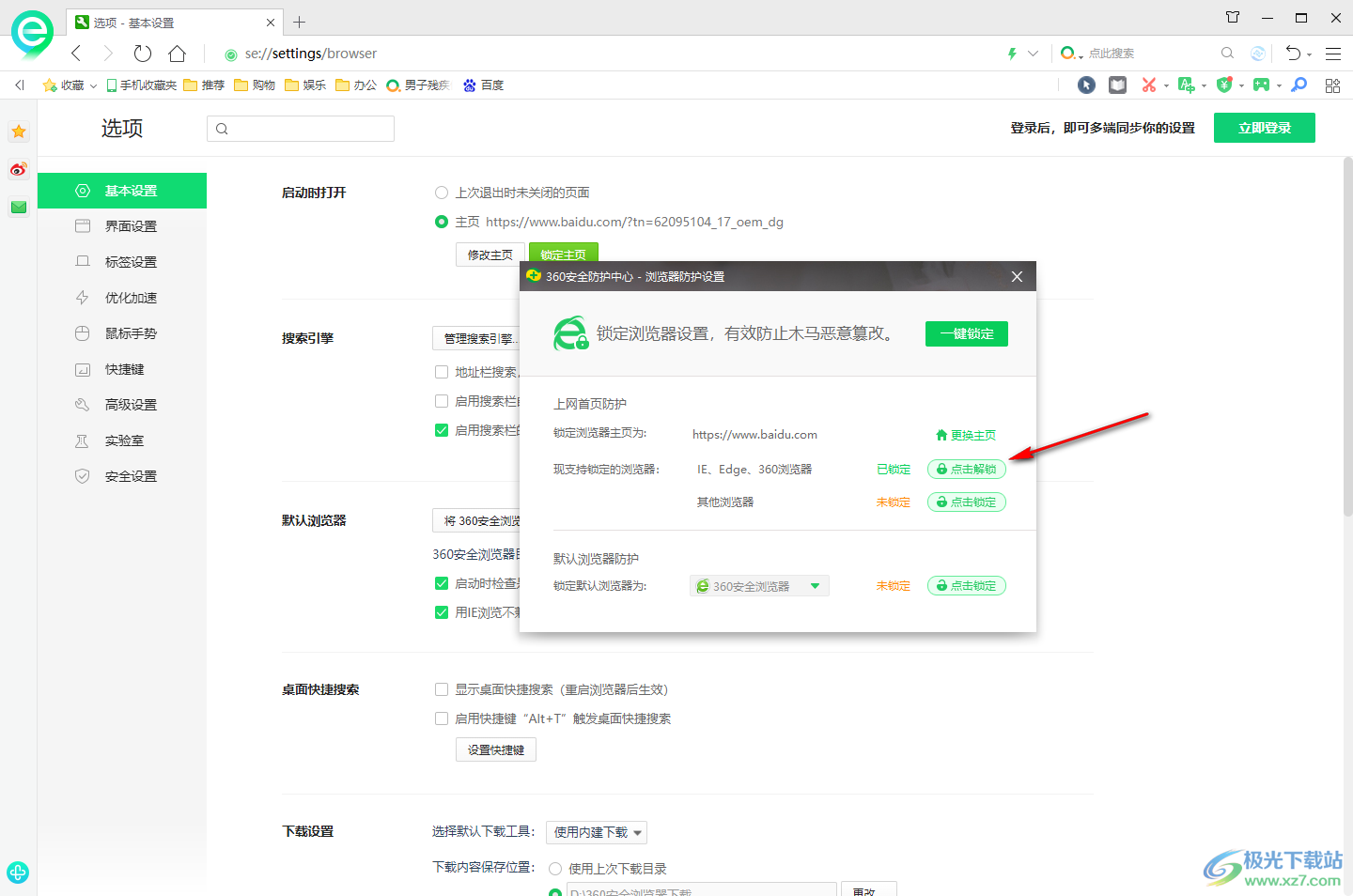
Task: Open the hamburger main menu
Action: click(1333, 54)
